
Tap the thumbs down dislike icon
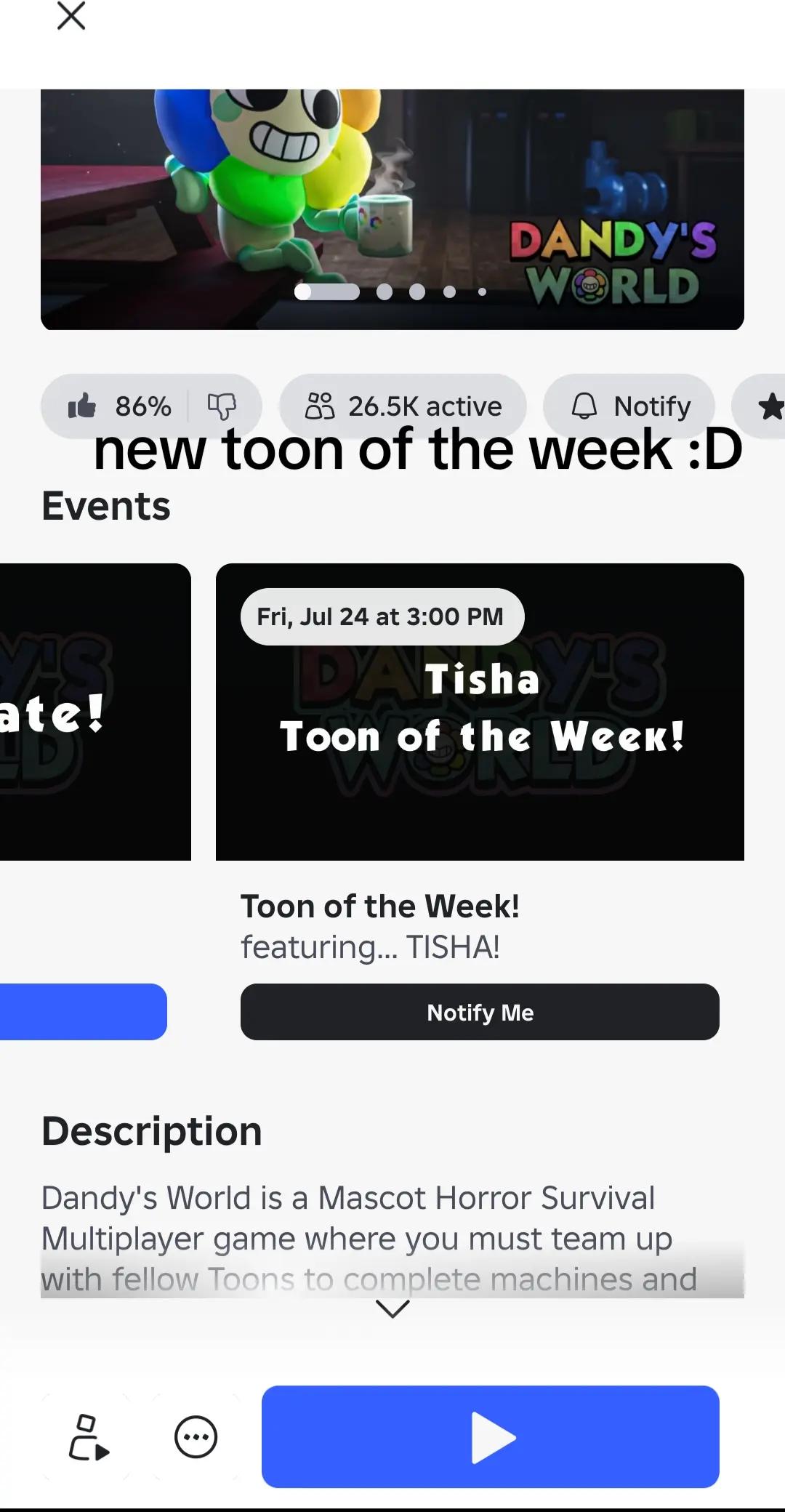(x=222, y=406)
